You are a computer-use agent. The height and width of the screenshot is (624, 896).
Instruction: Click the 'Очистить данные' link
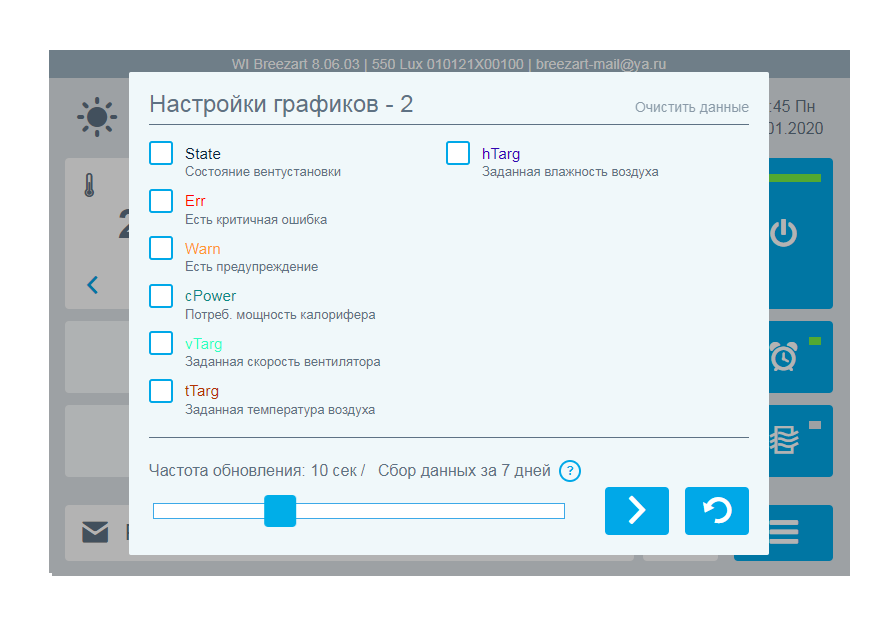[x=691, y=107]
